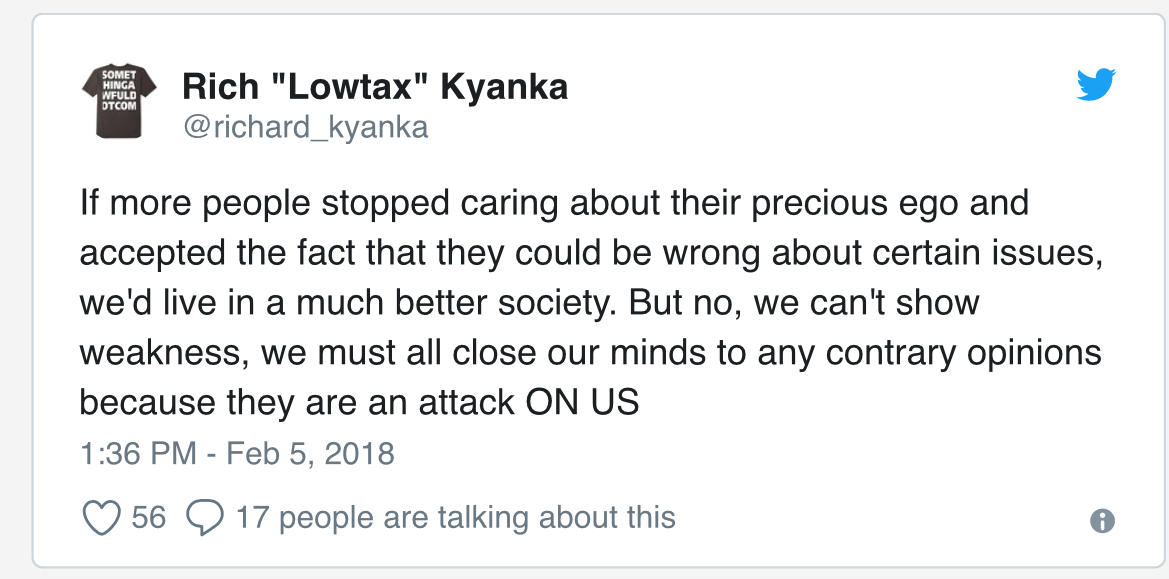Click the 56 likes count
1169x579 pixels.
tap(148, 517)
